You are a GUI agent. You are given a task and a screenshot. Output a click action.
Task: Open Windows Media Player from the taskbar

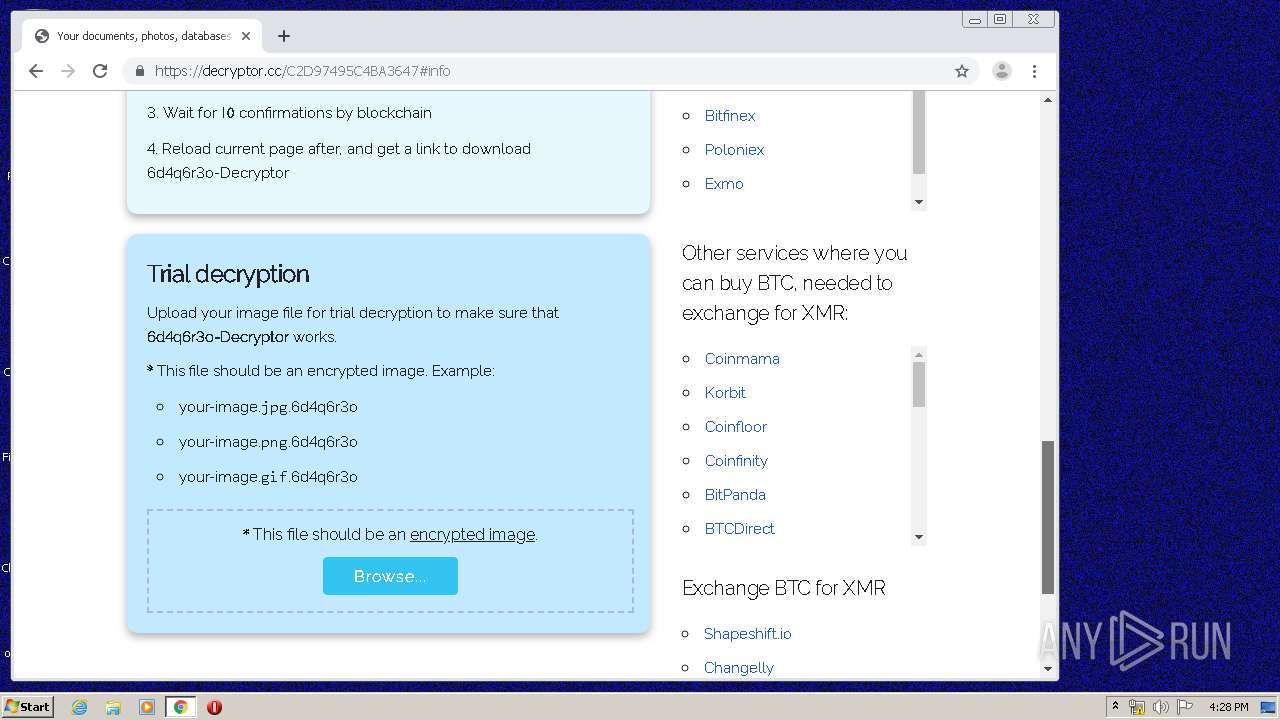pos(147,707)
